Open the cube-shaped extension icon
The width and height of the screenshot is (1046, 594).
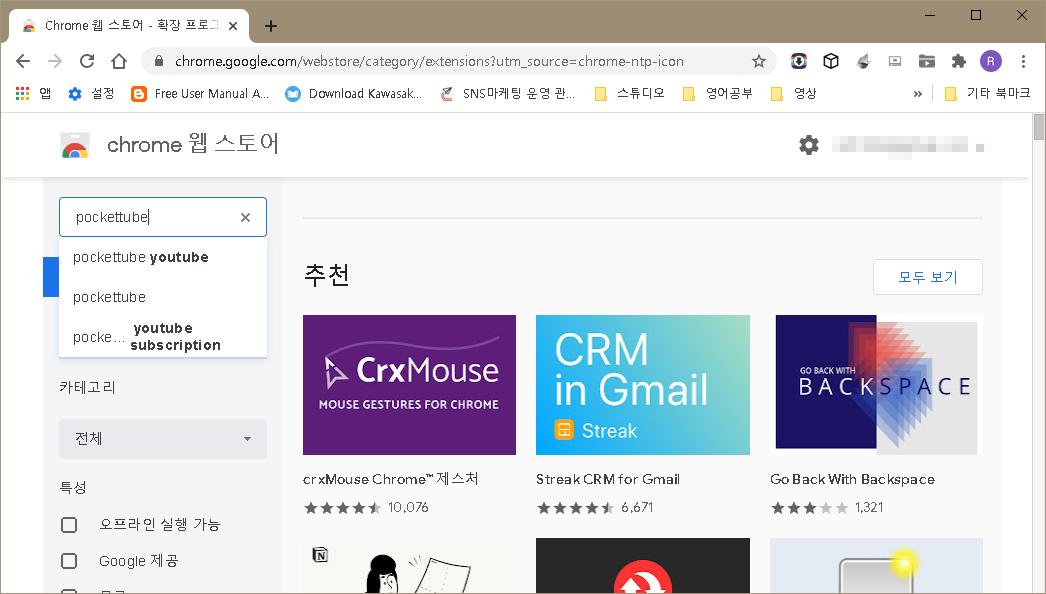coord(831,61)
